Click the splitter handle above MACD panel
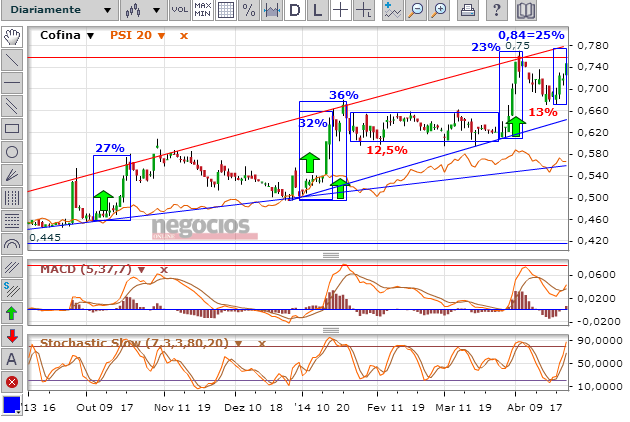Viewport: 630px width, 422px height. (331, 255)
